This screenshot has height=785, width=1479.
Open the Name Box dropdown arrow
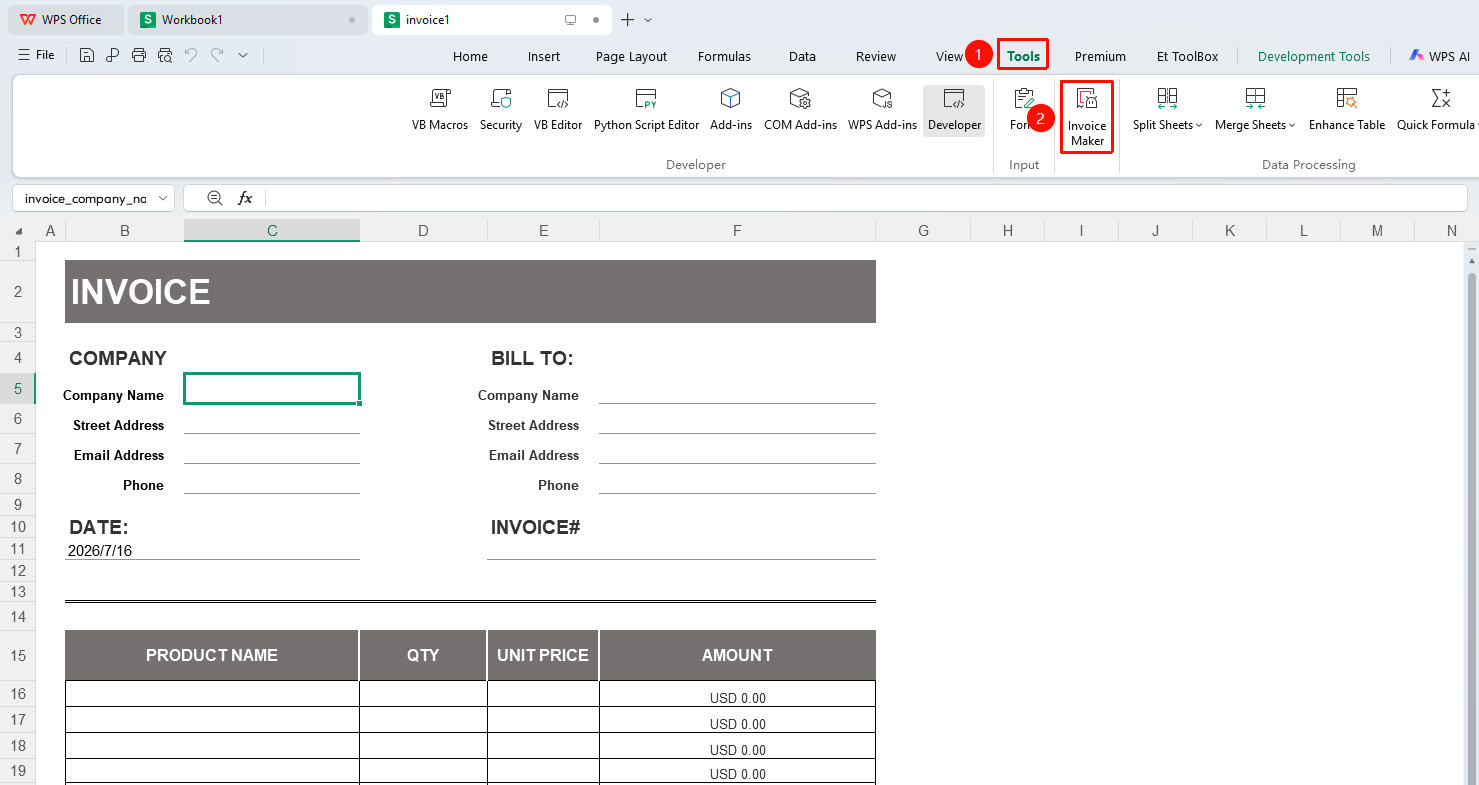tap(163, 198)
